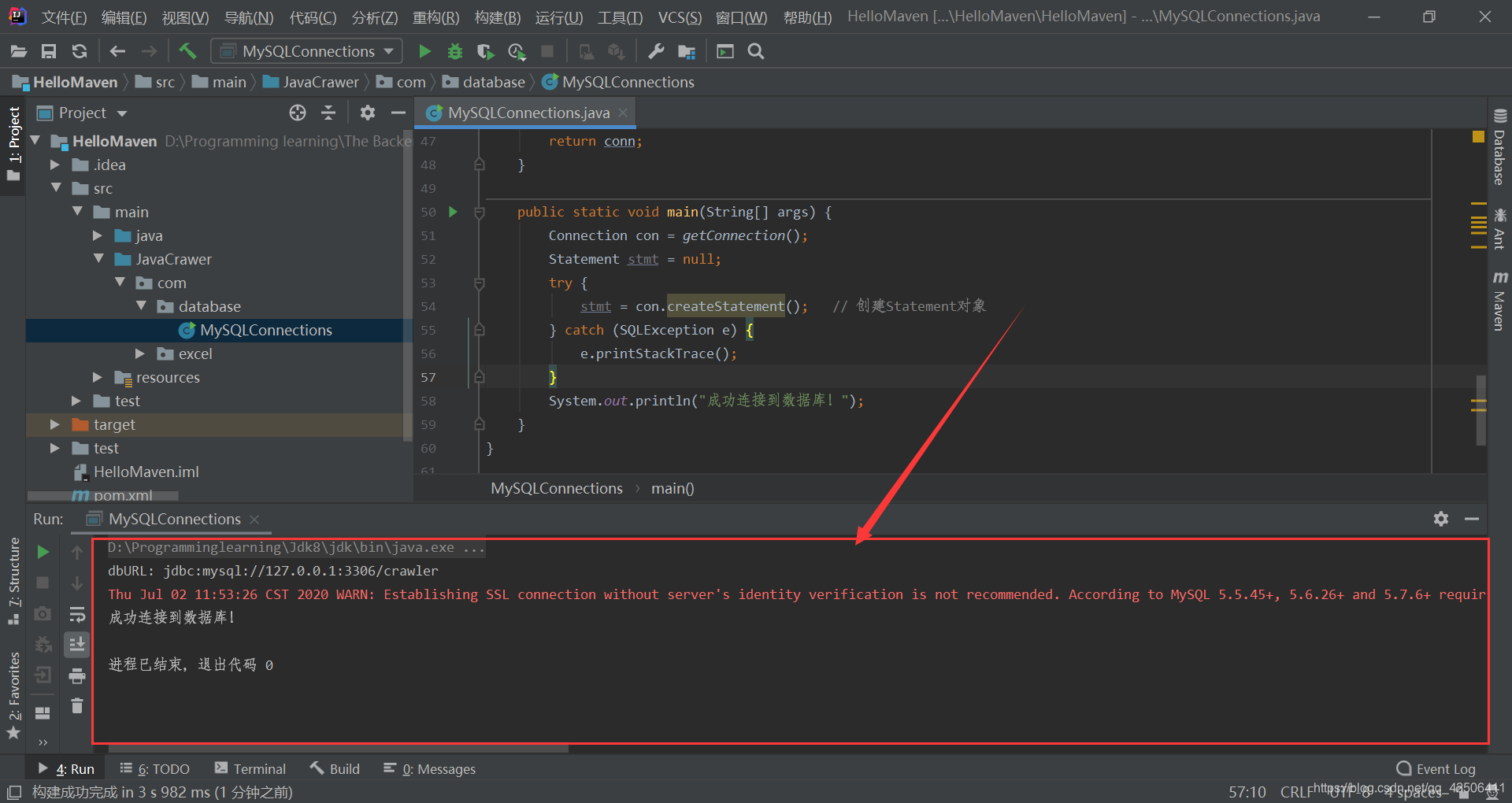Image resolution: width=1512 pixels, height=803 pixels.
Task: Open the 帮助(H) menu
Action: [x=807, y=17]
